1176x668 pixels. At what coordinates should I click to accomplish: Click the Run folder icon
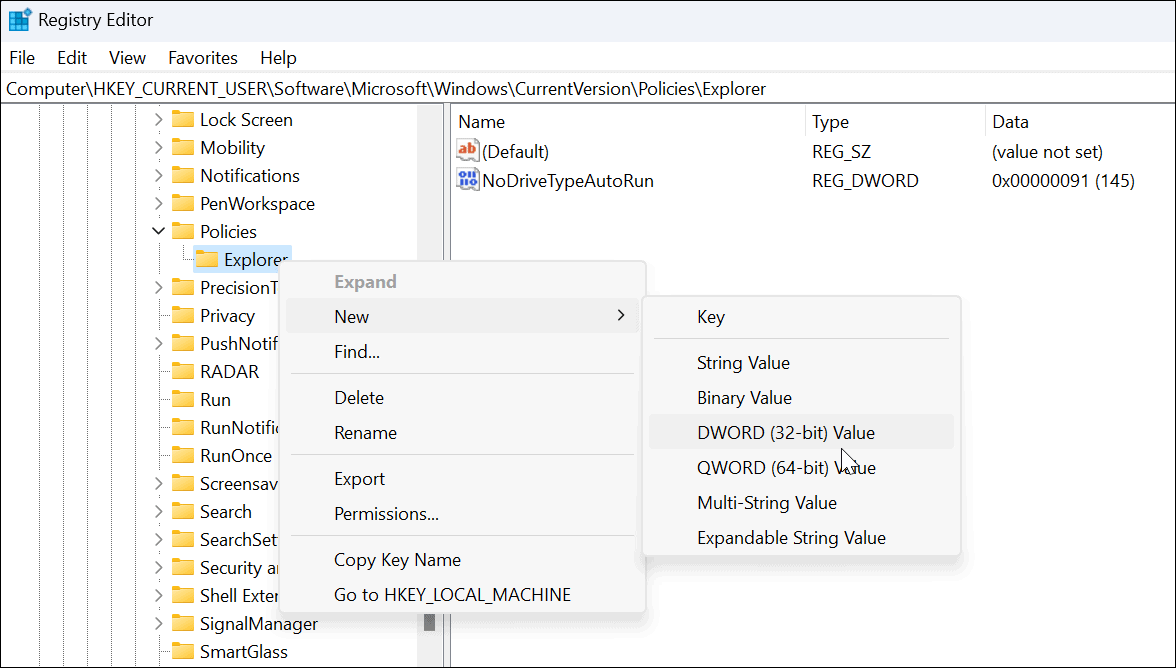click(184, 399)
